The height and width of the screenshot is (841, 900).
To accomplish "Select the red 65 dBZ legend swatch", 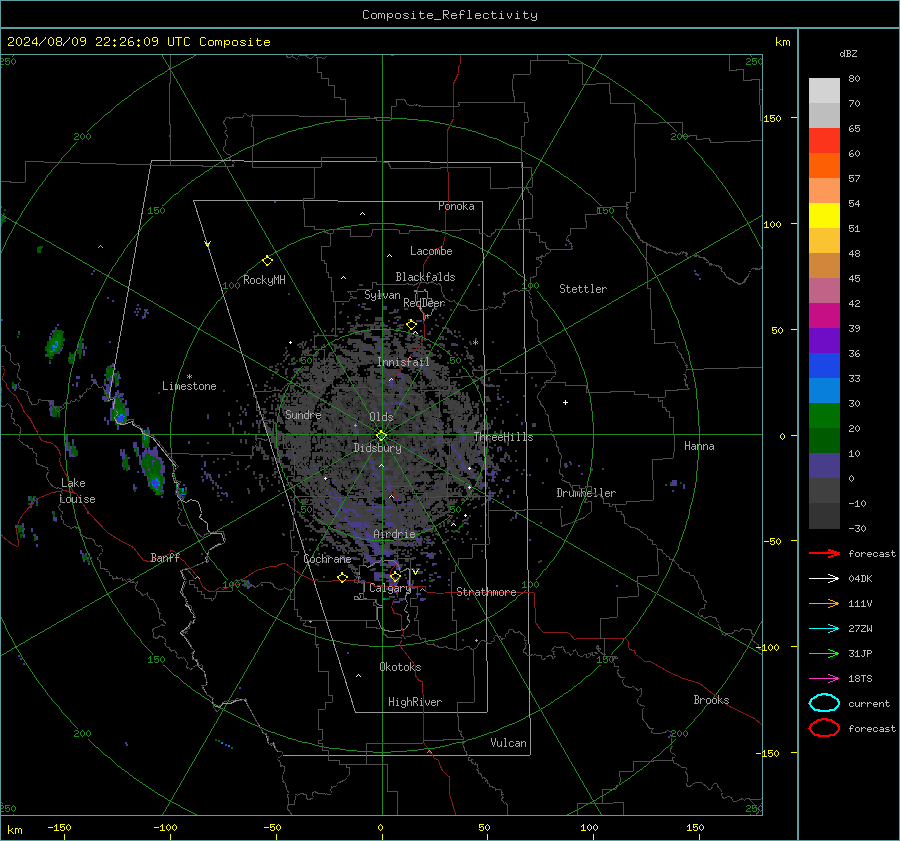I will pyautogui.click(x=824, y=141).
